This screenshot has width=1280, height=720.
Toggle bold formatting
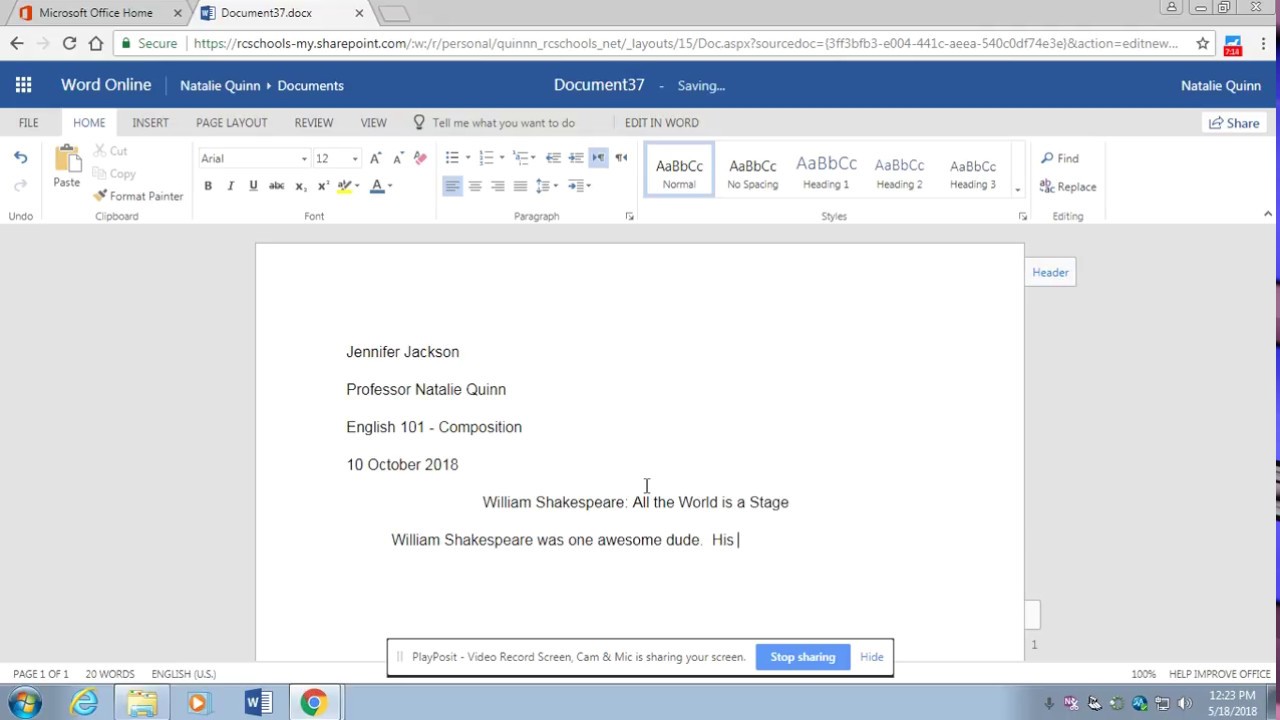tap(208, 186)
